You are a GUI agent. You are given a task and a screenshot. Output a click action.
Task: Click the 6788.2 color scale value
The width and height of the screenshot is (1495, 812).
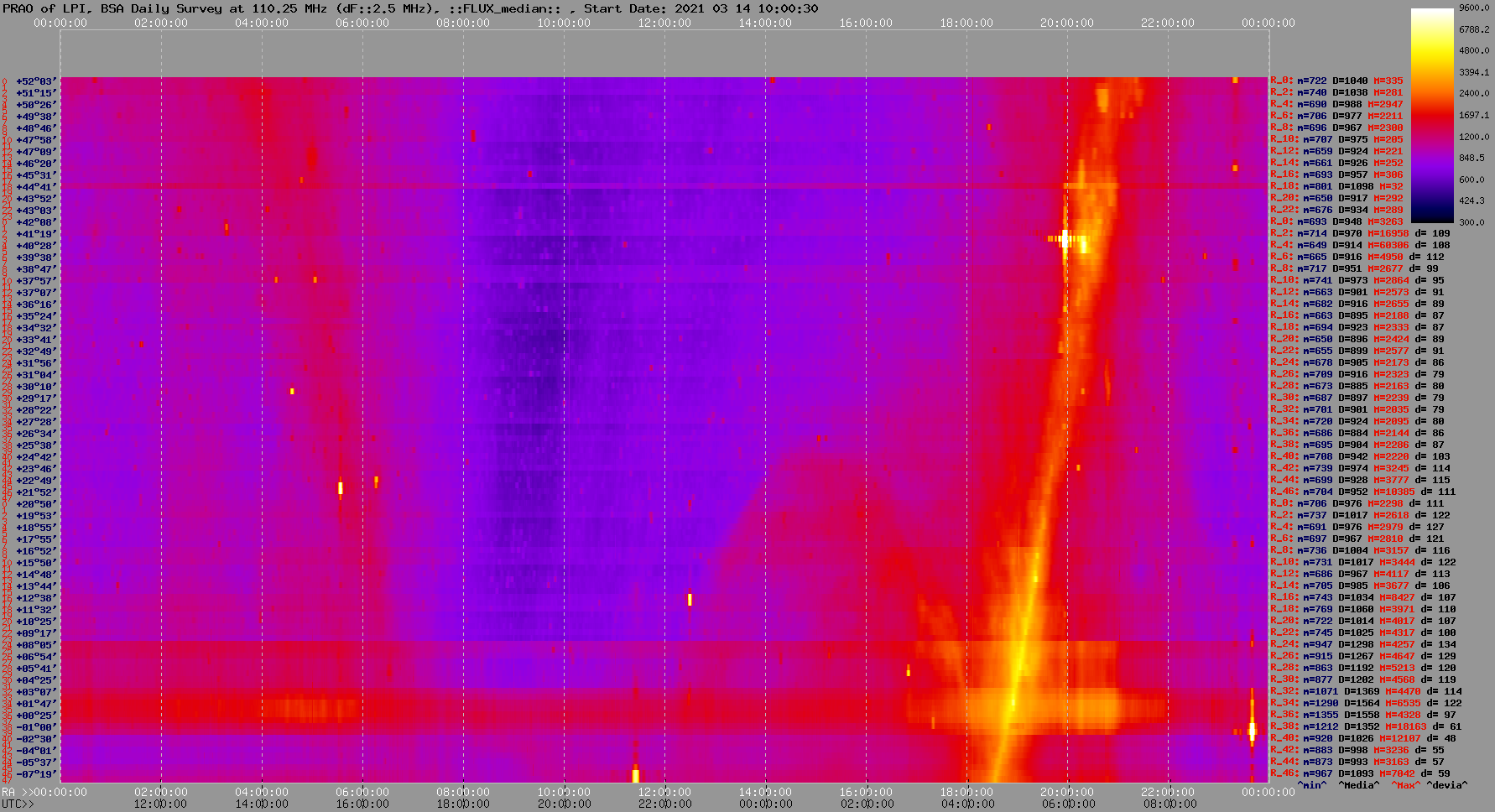coord(1474,29)
